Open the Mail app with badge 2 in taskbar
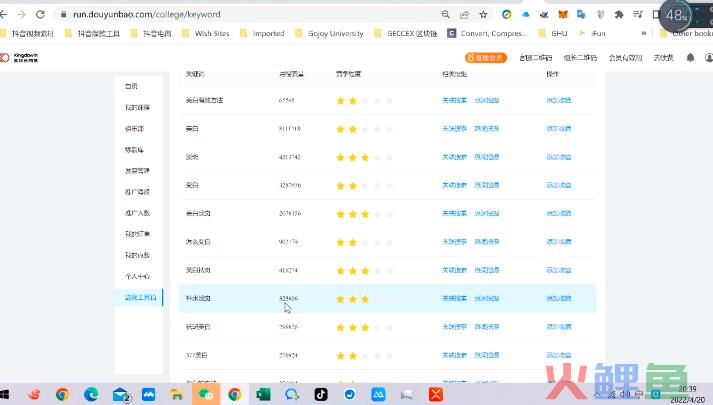This screenshot has width=713, height=405. [x=121, y=395]
